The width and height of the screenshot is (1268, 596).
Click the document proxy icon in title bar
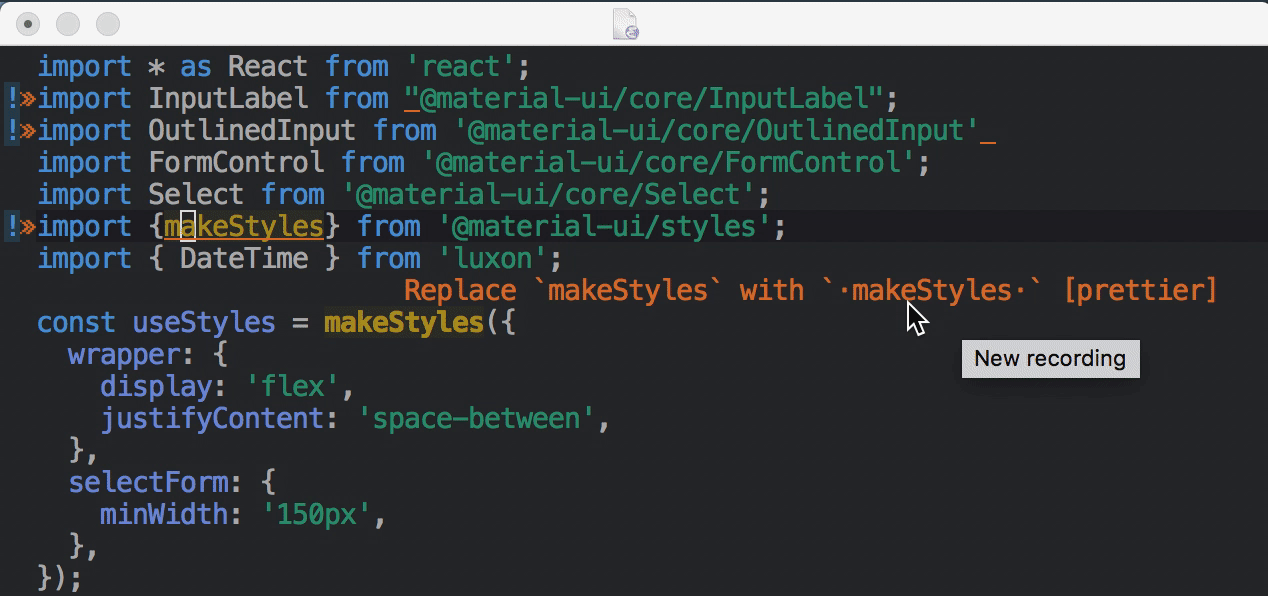pos(626,24)
